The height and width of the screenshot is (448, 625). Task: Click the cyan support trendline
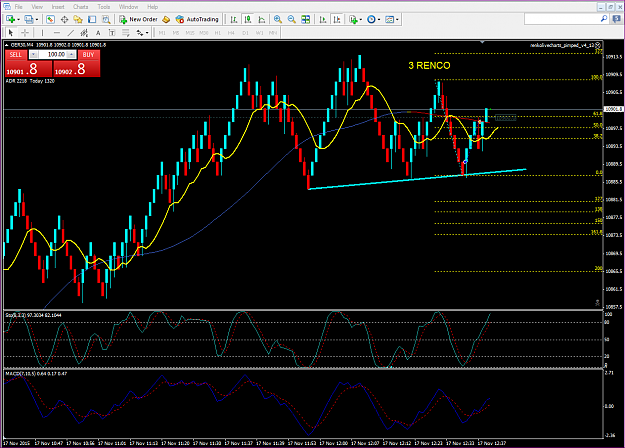(x=417, y=179)
